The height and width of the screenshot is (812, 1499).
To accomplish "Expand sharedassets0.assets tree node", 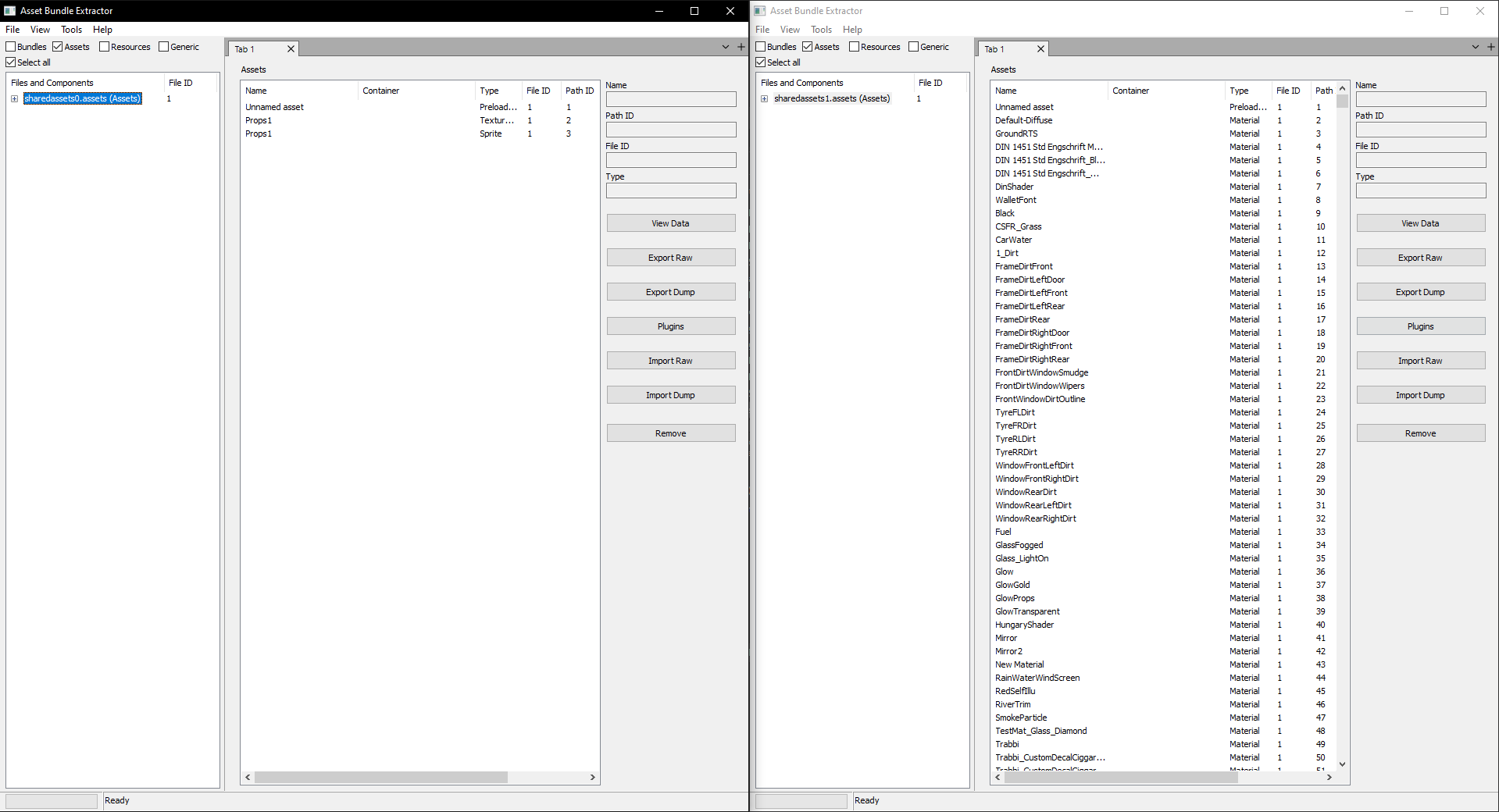I will click(x=14, y=98).
